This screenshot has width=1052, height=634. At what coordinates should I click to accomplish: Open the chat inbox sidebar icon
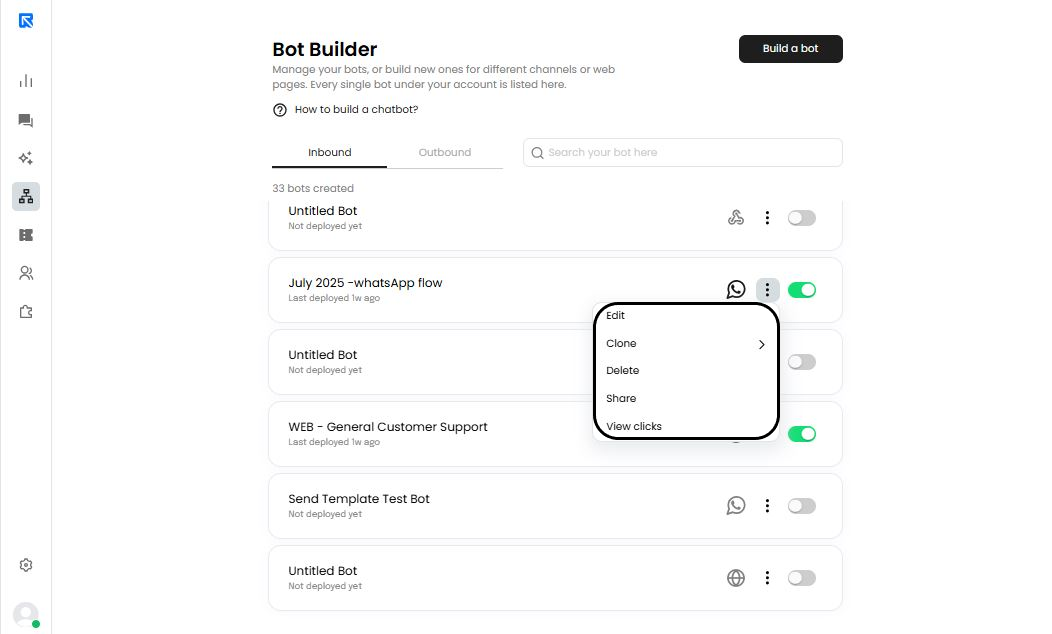point(26,120)
